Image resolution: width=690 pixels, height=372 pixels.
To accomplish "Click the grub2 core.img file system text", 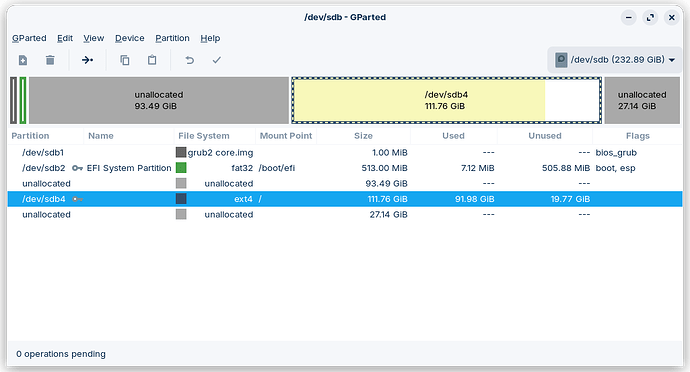I will click(220, 153).
